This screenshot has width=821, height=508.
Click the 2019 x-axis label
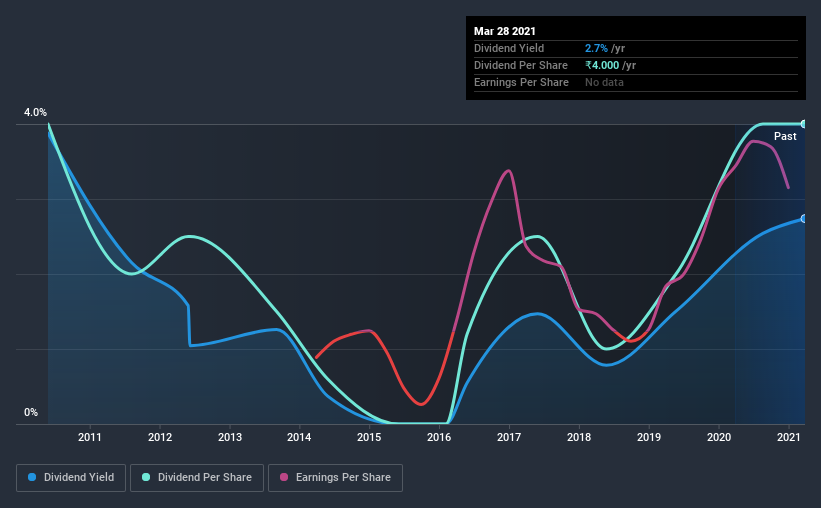pyautogui.click(x=649, y=437)
